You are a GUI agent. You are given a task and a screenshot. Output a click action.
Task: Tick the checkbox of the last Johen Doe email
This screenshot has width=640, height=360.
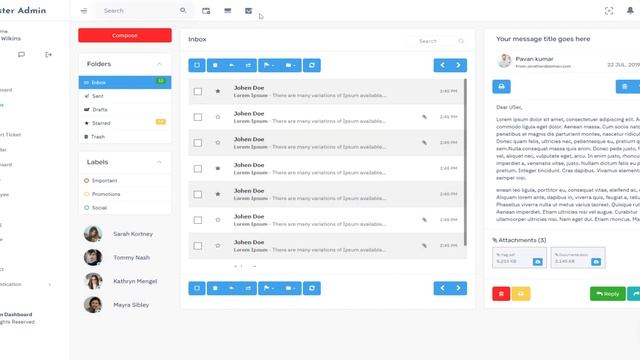coord(198,246)
